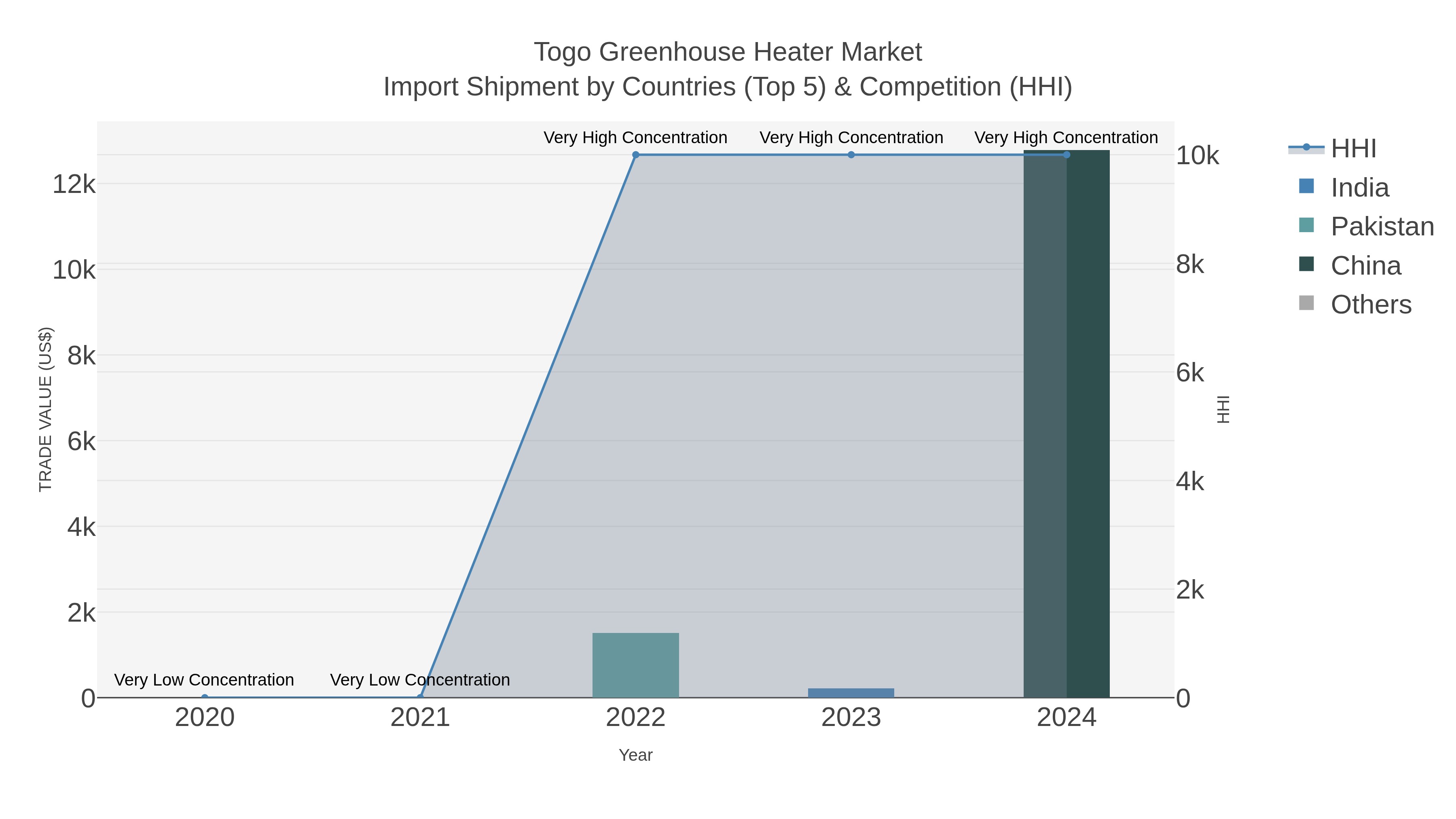Toggle the Others legend entry
This screenshot has width=1456, height=819.
pos(1355,305)
